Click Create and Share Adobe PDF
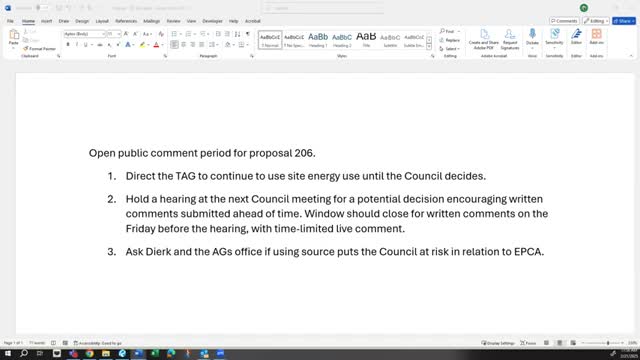The width and height of the screenshot is (640, 360). (484, 39)
